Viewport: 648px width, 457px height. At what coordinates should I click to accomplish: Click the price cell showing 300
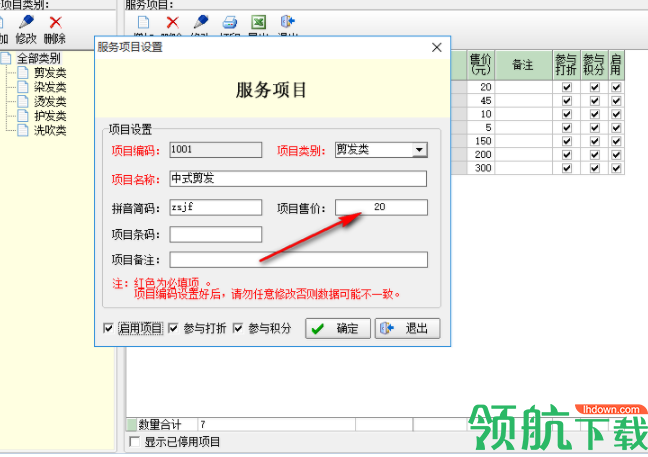click(x=481, y=168)
